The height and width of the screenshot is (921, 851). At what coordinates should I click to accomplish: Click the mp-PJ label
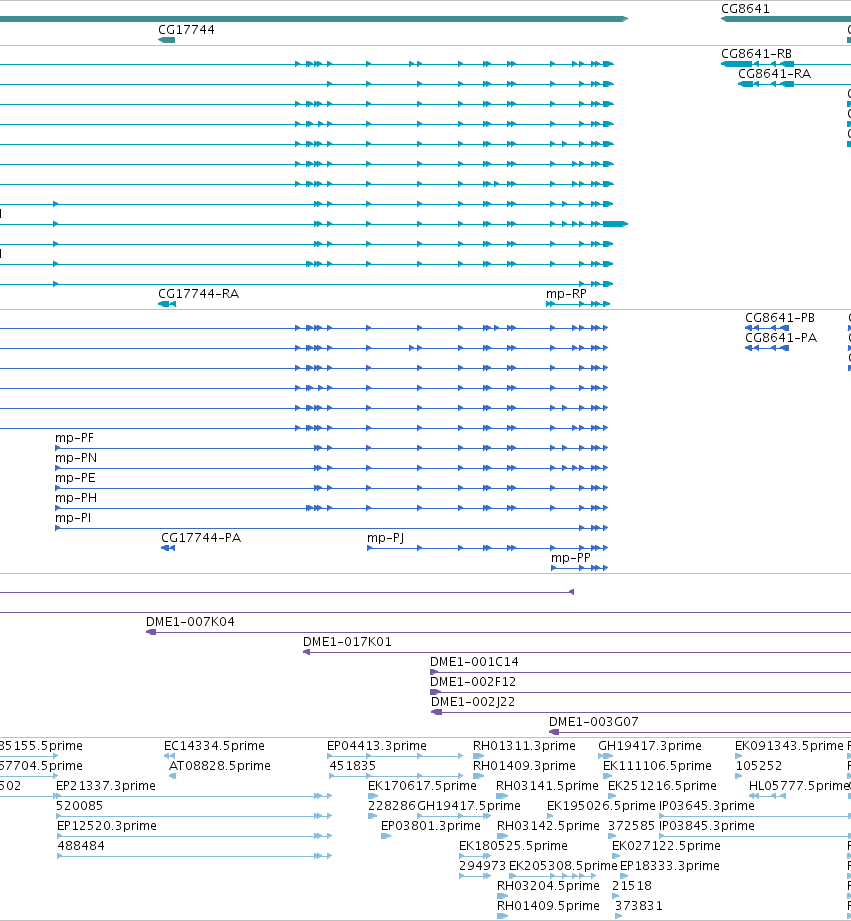point(385,538)
